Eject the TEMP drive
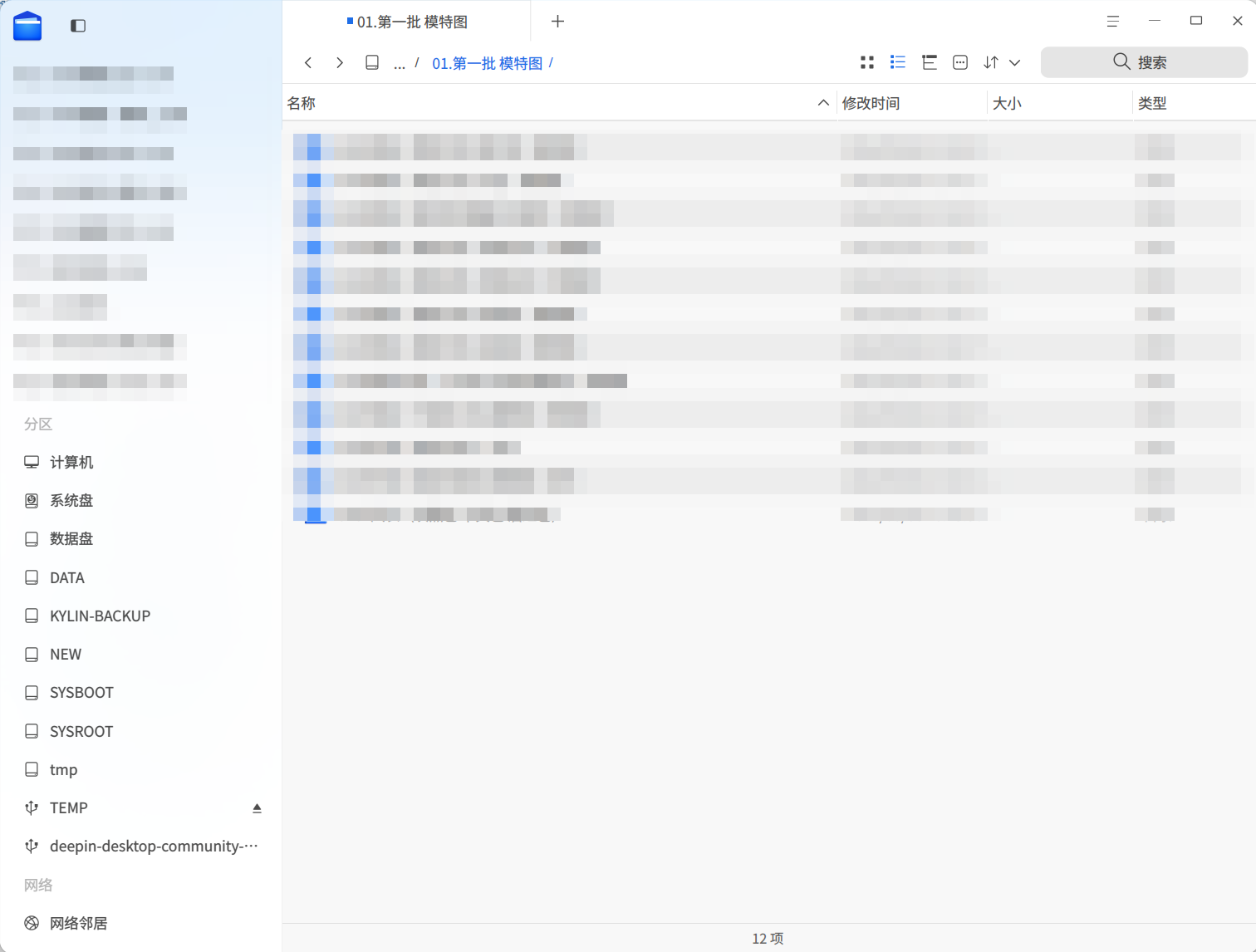1256x952 pixels. pos(257,808)
